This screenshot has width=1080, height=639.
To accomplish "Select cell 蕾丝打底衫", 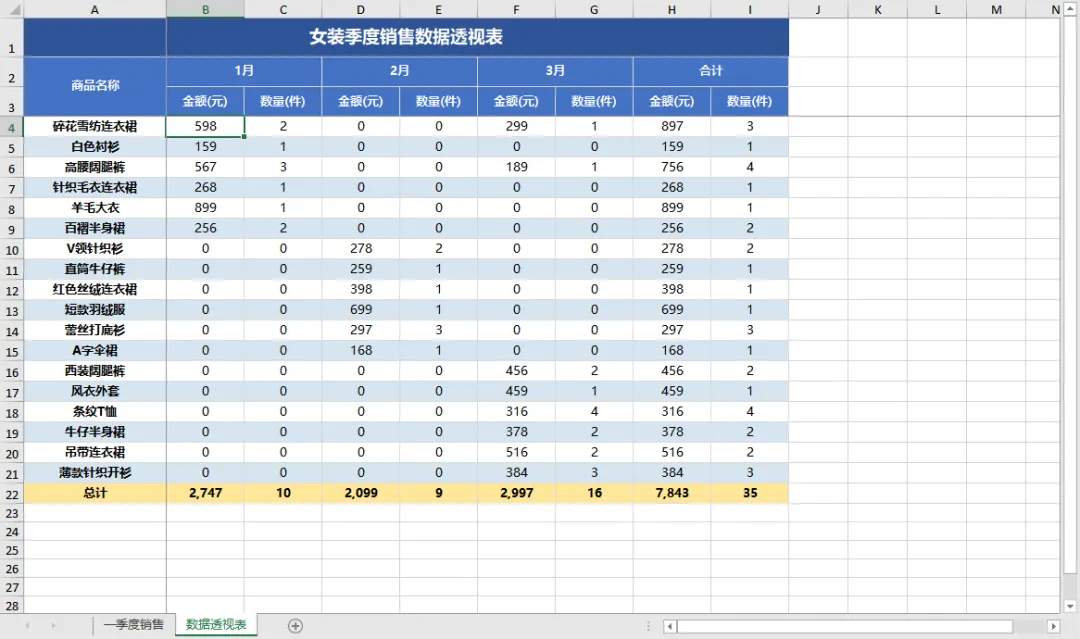I will coord(95,330).
